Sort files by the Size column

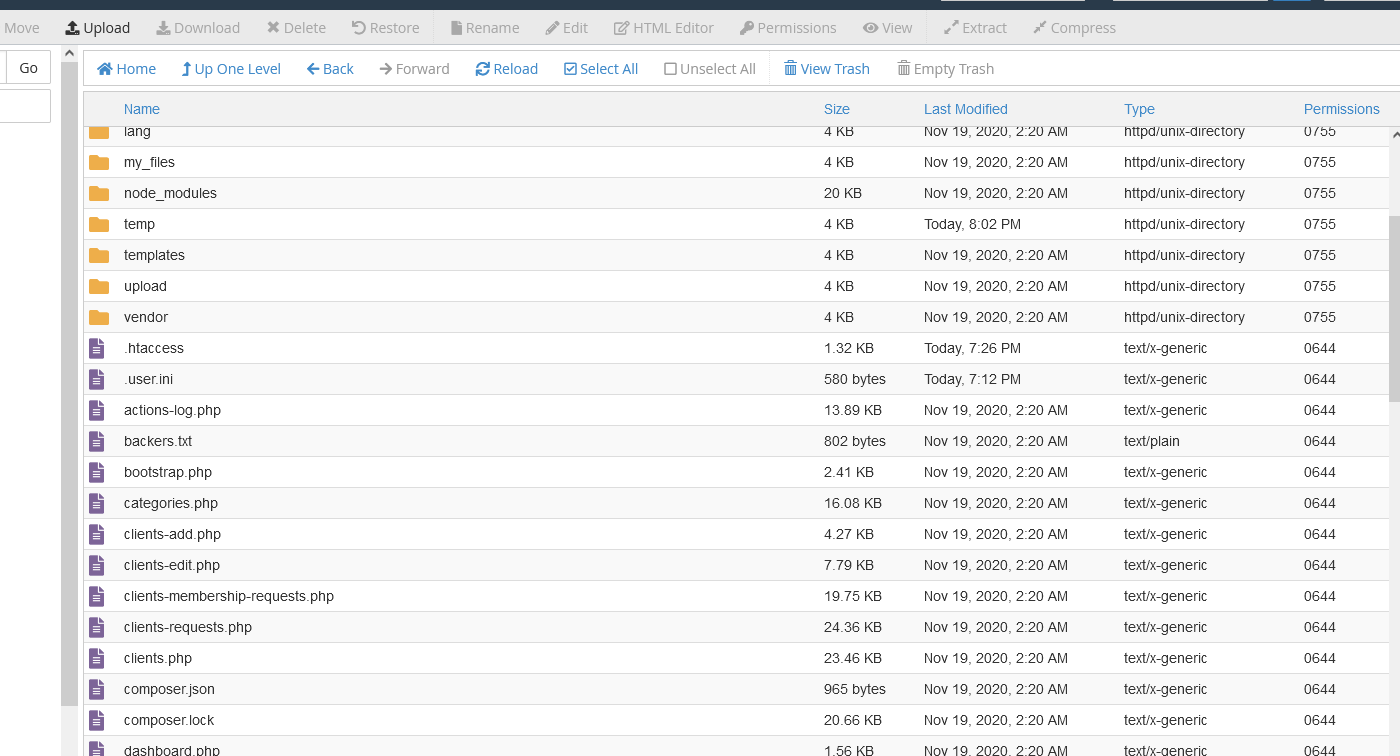coord(837,109)
